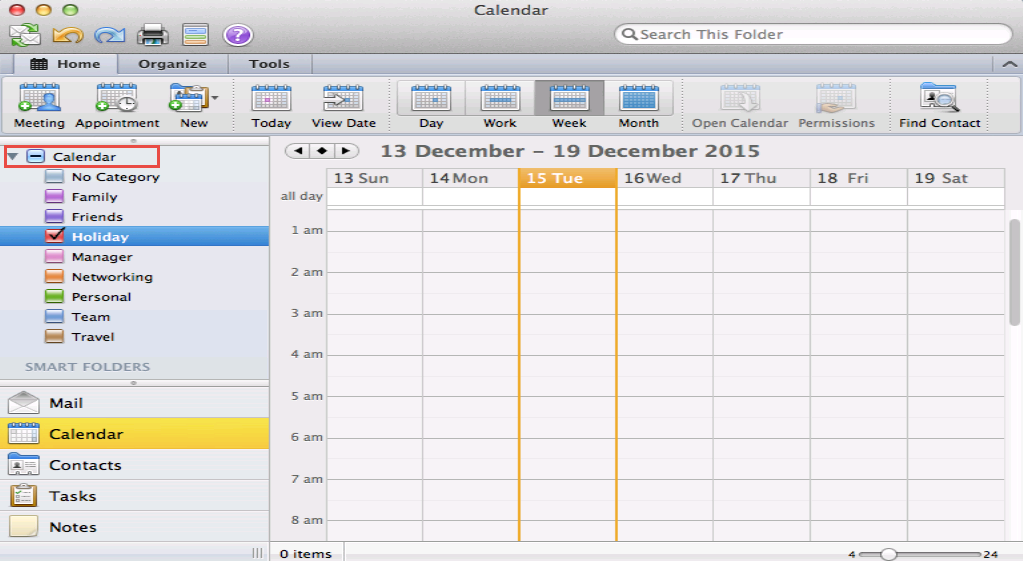
Task: Open the Organize ribbon tab
Action: click(x=172, y=64)
